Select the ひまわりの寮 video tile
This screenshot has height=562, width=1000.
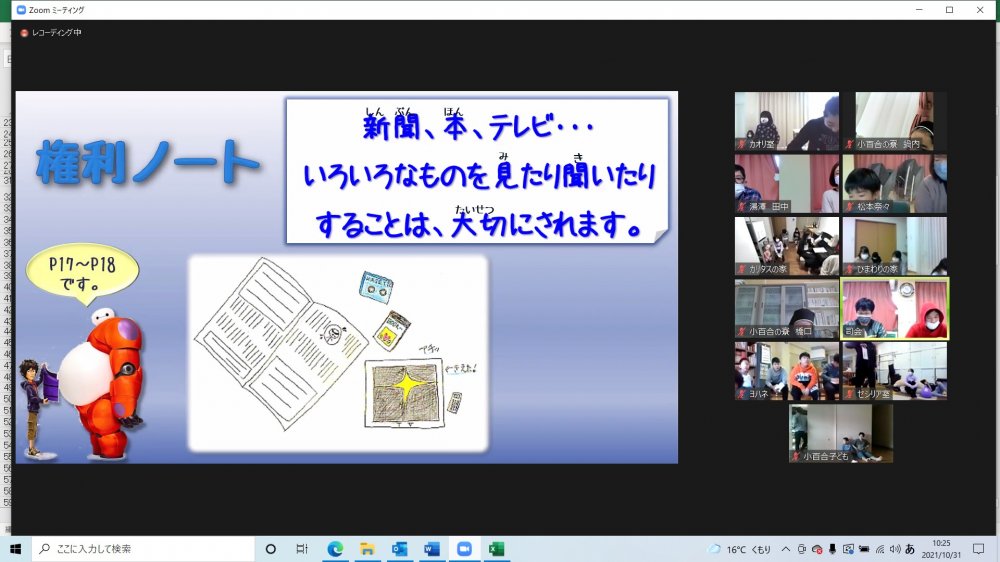click(x=894, y=246)
